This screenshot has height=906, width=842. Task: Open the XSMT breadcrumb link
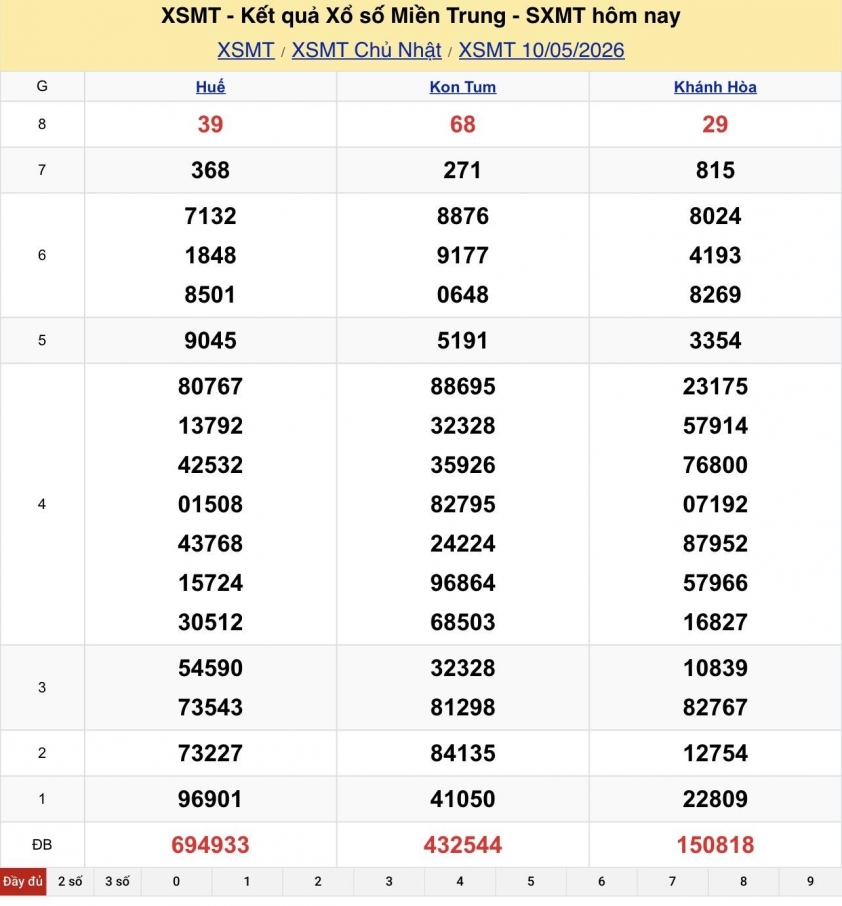click(246, 50)
